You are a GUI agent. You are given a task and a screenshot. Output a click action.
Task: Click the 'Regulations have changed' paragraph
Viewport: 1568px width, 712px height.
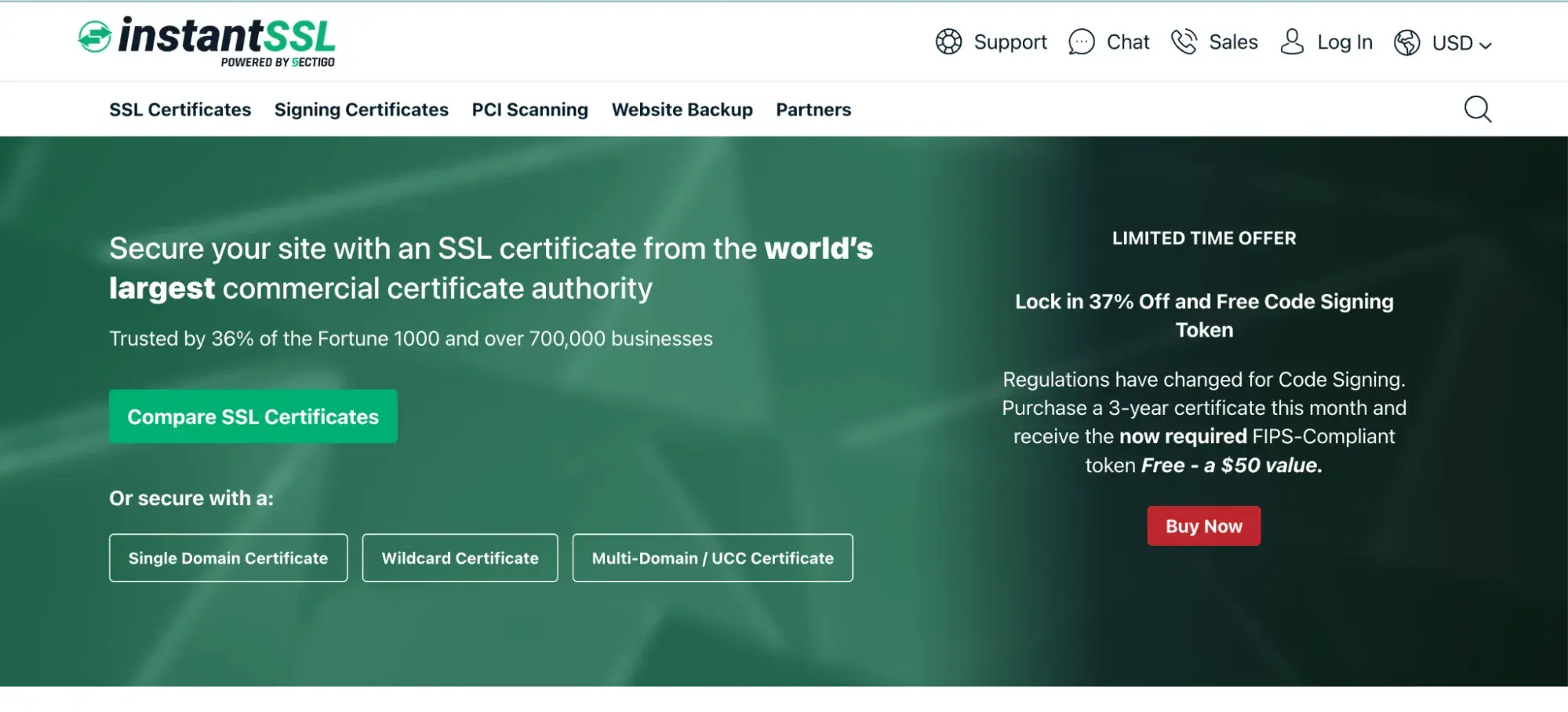(1204, 423)
